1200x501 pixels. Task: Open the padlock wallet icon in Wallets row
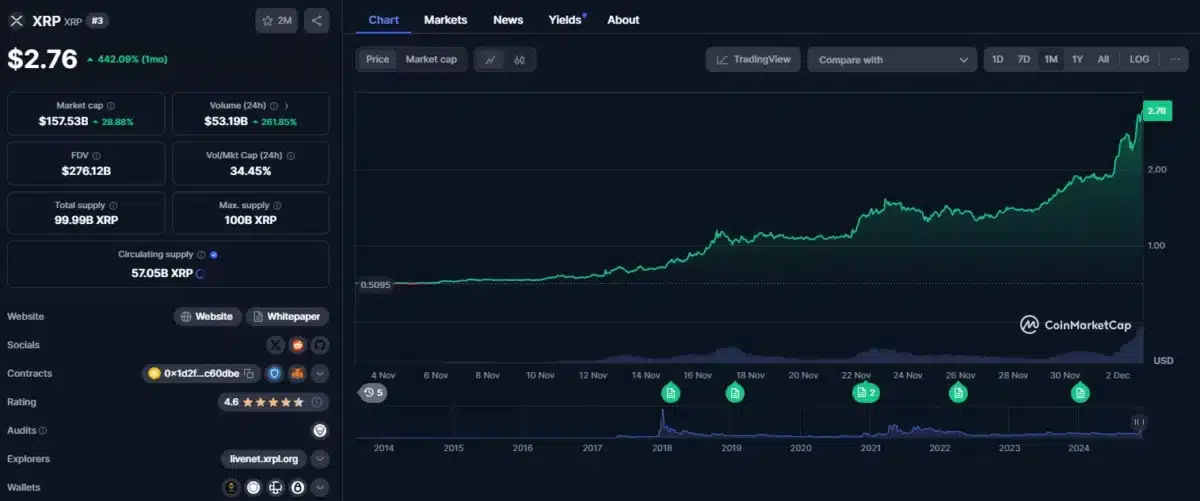(297, 487)
